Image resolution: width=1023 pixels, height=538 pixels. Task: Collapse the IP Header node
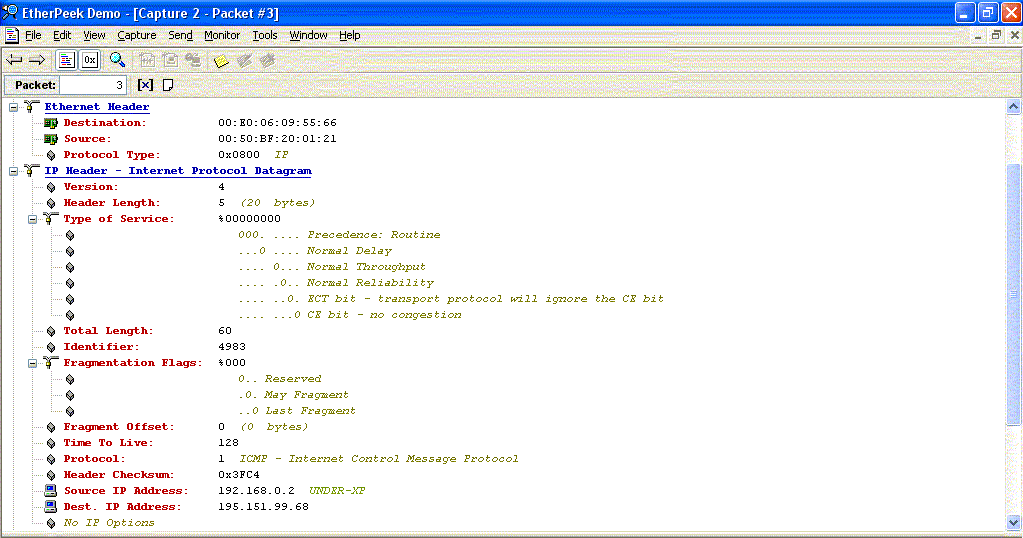coord(14,171)
